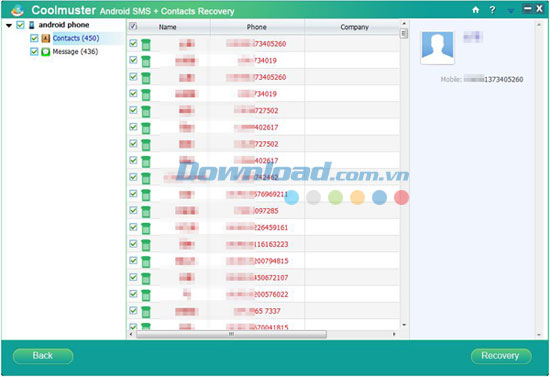The width and height of the screenshot is (550, 377).
Task: Select phone number ending 200794815
Action: click(257, 261)
